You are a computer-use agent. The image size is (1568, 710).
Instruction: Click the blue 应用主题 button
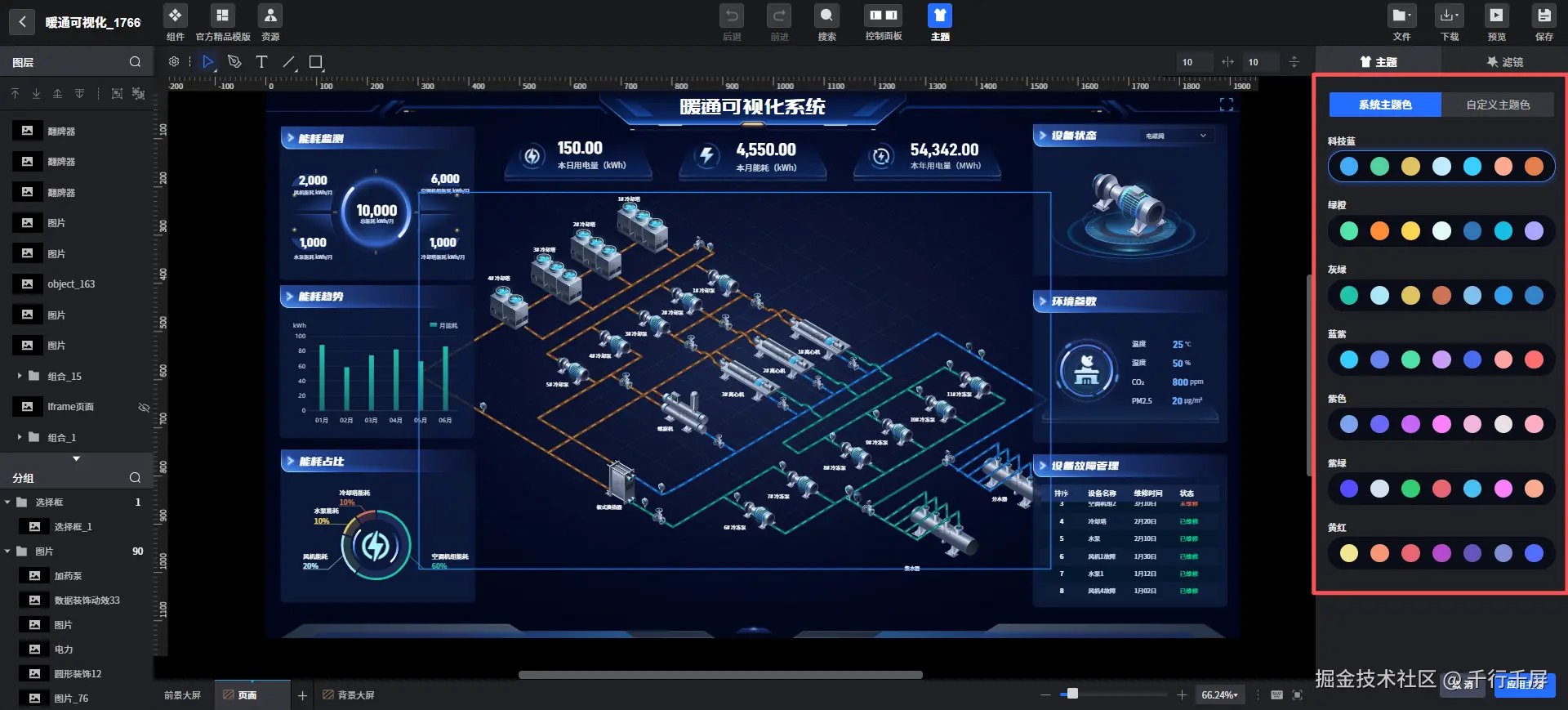[x=1525, y=685]
